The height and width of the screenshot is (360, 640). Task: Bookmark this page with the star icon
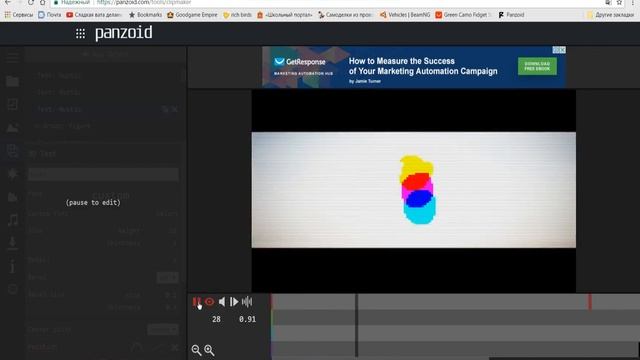[x=619, y=2]
